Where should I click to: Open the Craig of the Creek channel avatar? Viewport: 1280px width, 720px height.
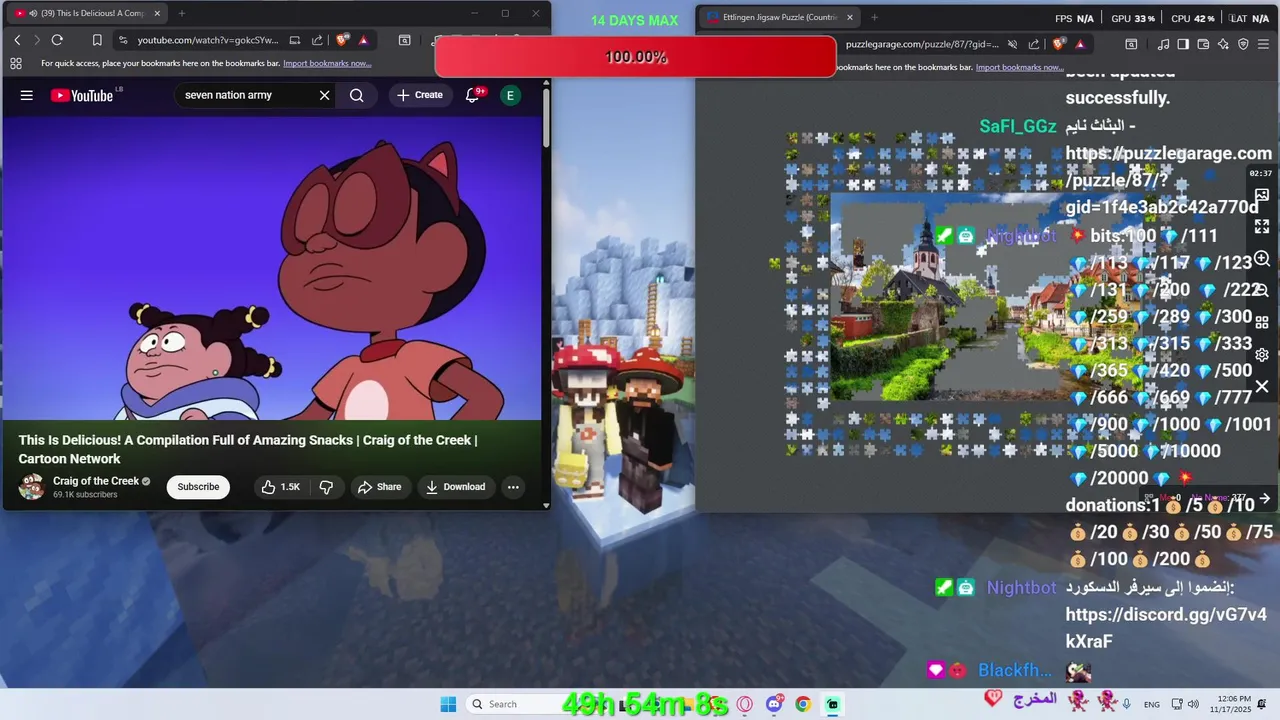click(x=32, y=487)
